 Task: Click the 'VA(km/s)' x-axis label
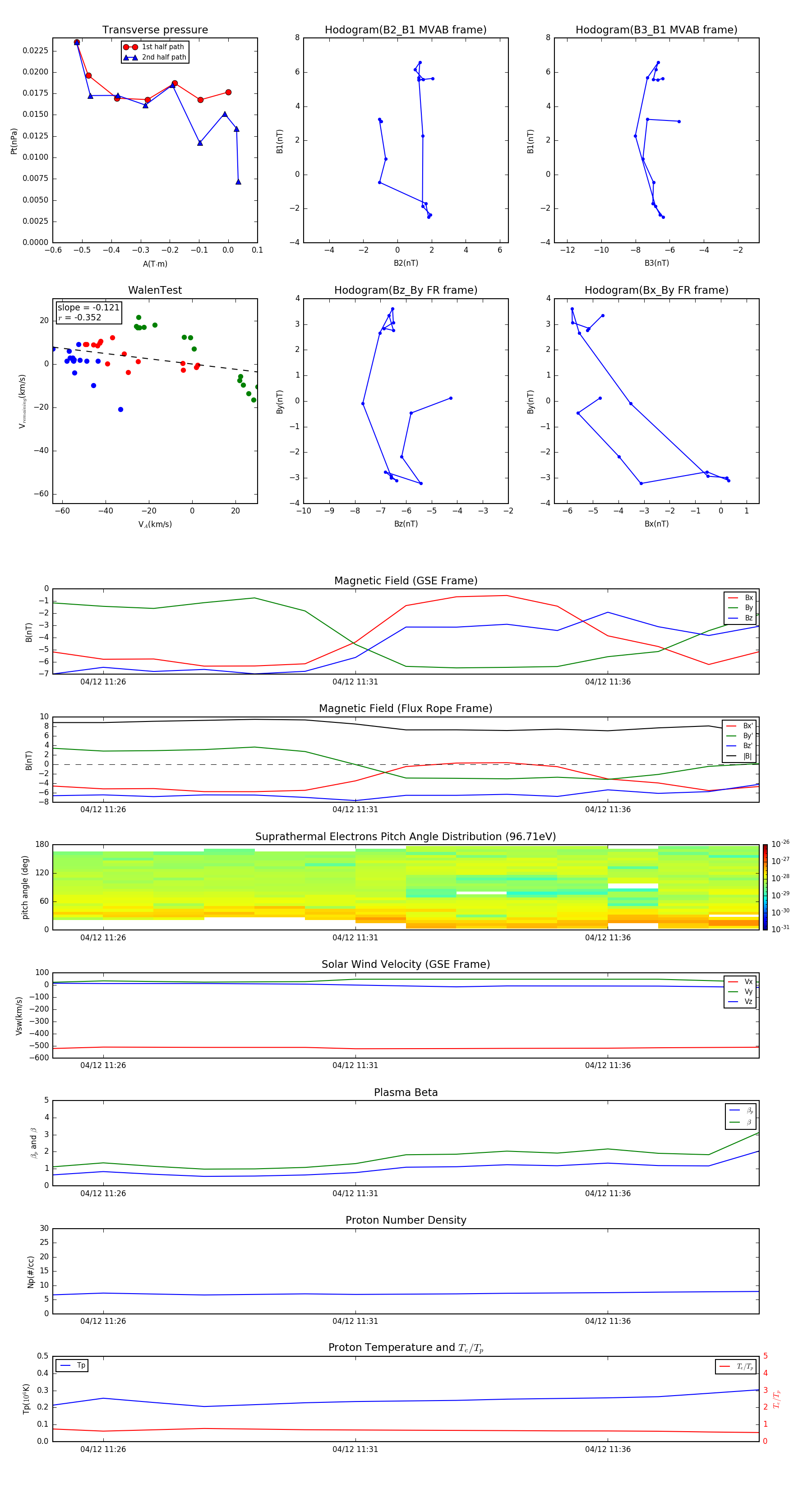pos(155,524)
